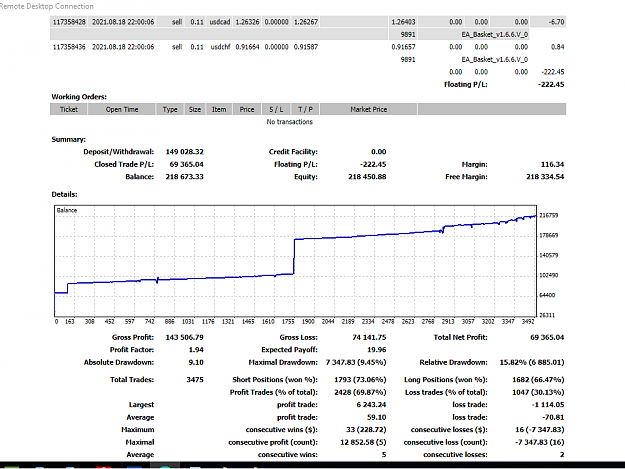Click the Expected Payoff value 19.96
The image size is (625, 469).
pyautogui.click(x=377, y=350)
